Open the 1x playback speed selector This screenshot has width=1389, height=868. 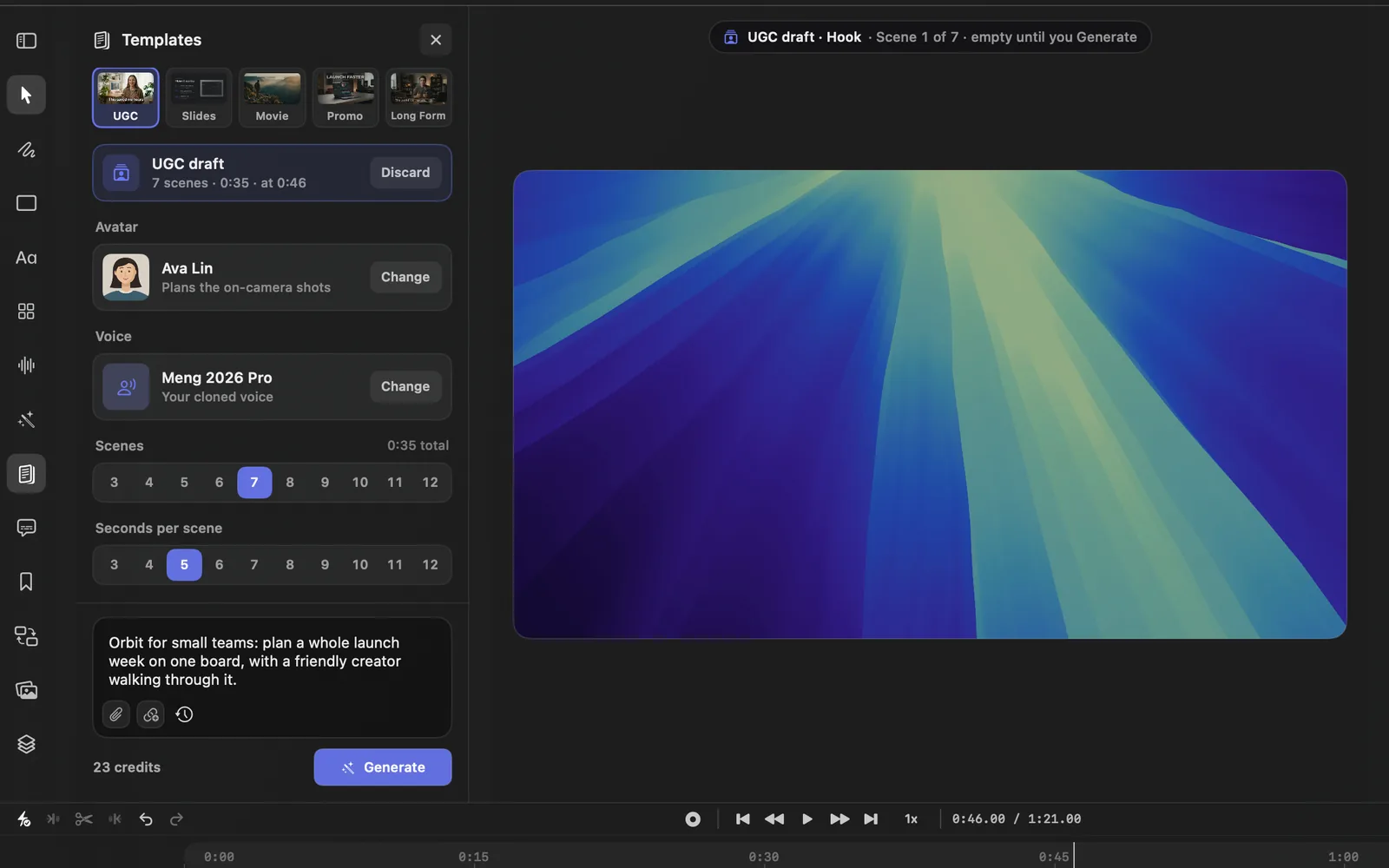tap(911, 819)
